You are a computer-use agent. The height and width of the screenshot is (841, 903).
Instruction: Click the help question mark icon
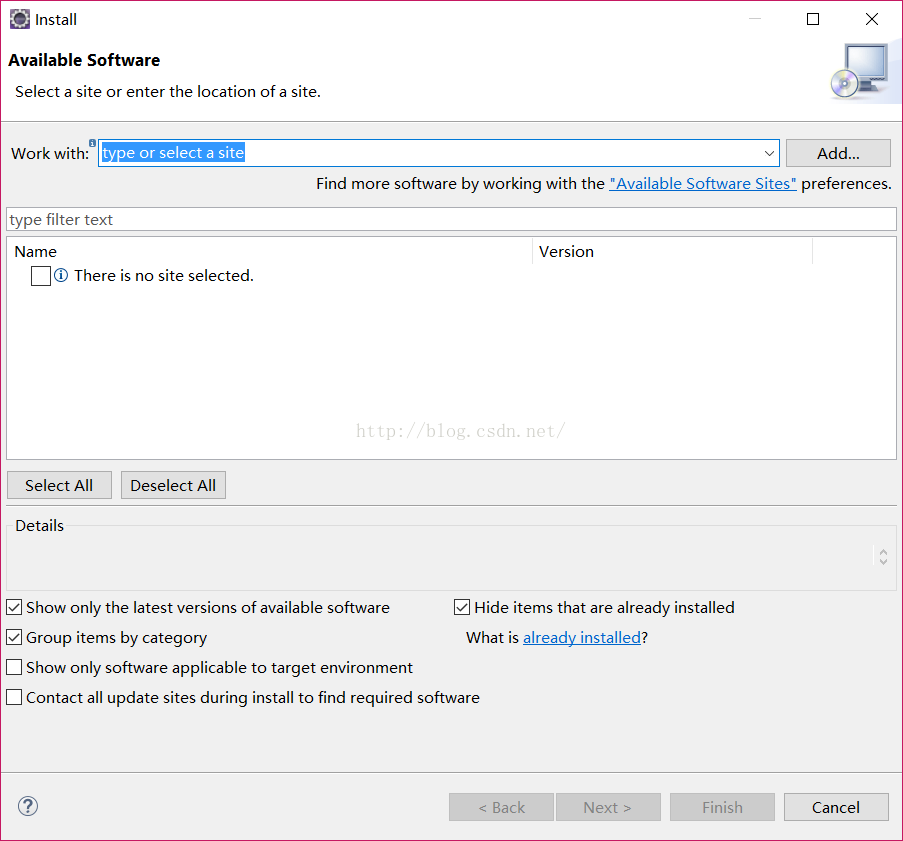pyautogui.click(x=28, y=806)
